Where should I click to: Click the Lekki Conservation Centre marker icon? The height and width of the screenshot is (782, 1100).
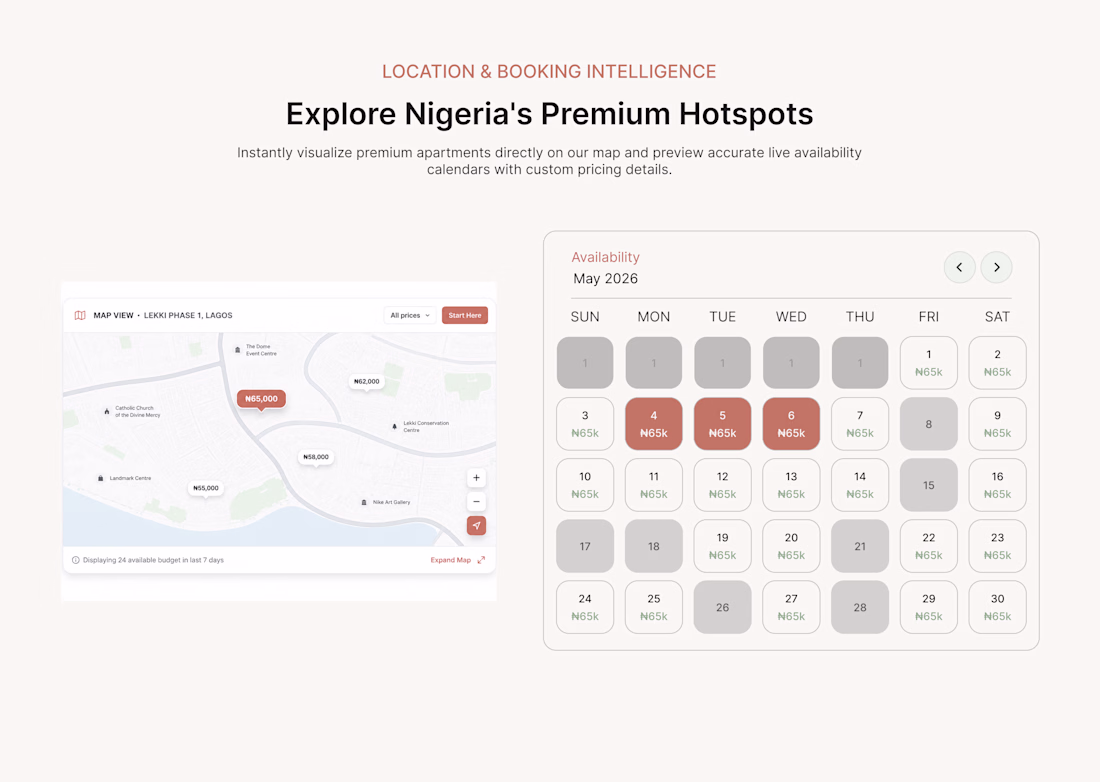(x=394, y=426)
